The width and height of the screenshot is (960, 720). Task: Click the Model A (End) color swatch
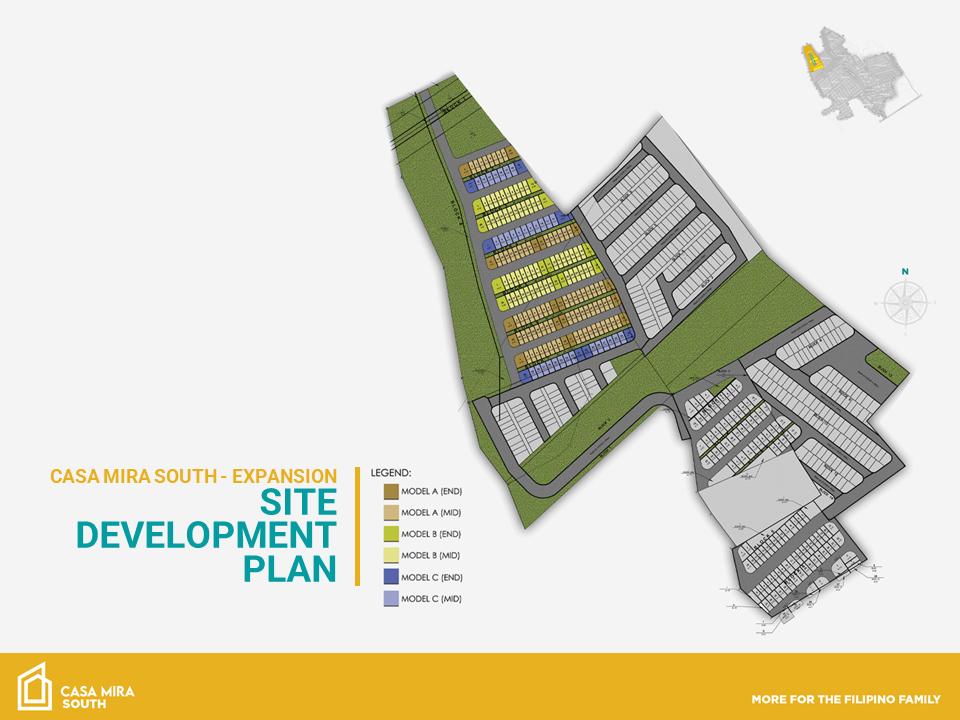coord(390,491)
